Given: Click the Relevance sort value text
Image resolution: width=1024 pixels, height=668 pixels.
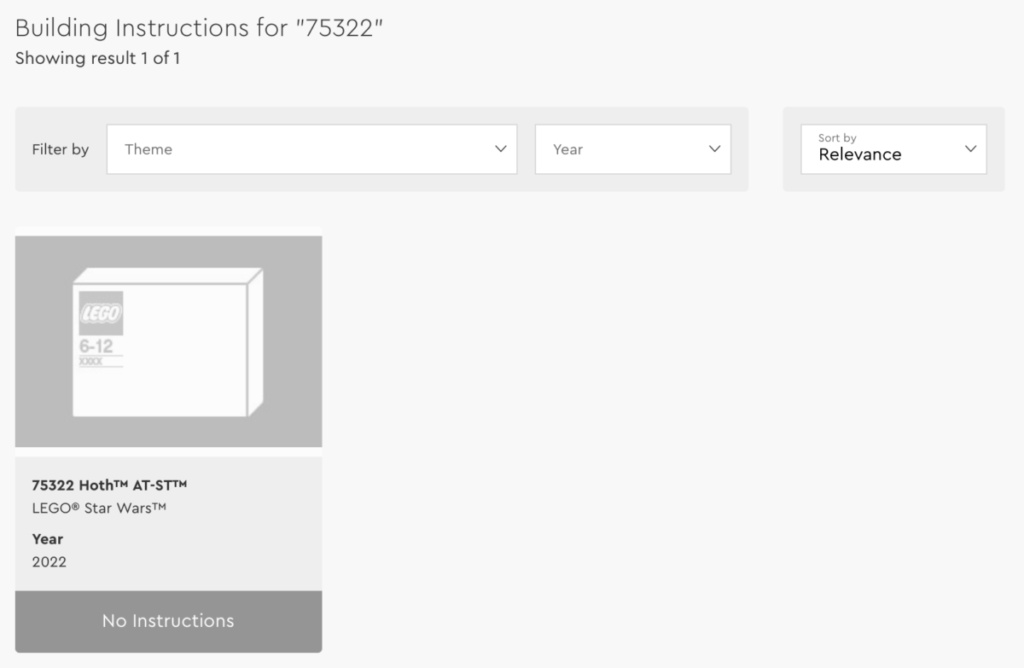Looking at the screenshot, I should [860, 155].
